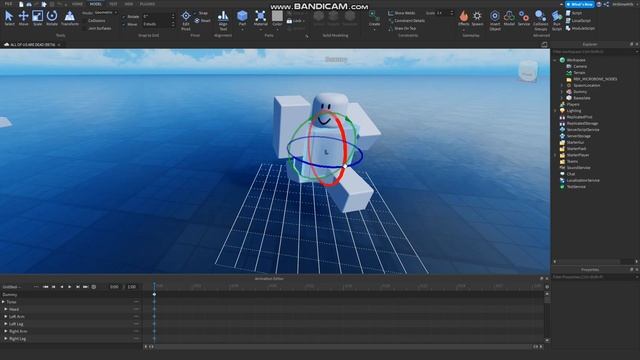
Task: Toggle the Collisions checkbox
Action: click(x=84, y=20)
